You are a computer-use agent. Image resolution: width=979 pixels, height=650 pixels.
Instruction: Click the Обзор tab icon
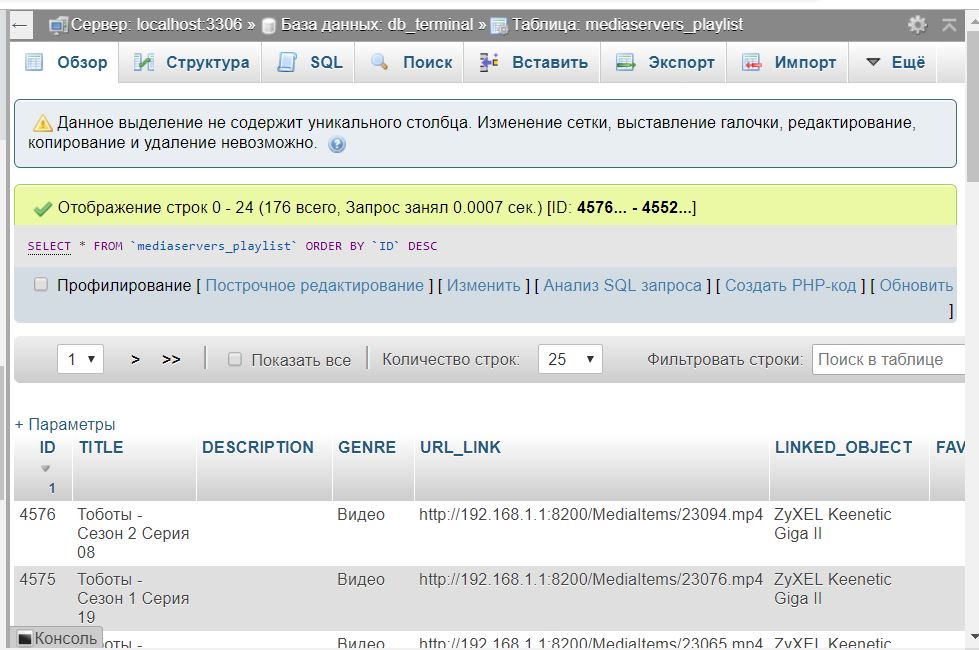[34, 62]
